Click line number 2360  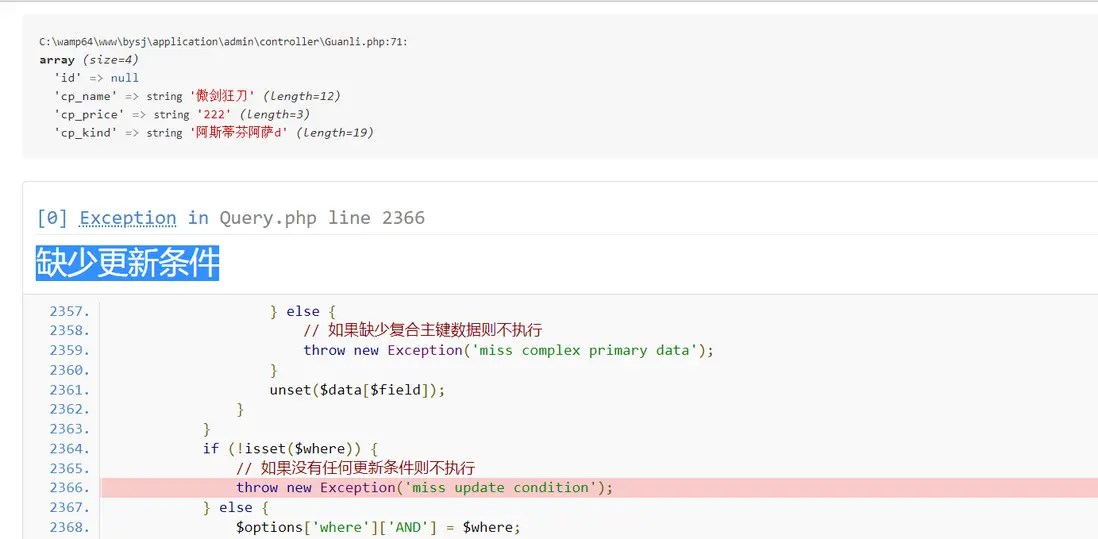click(69, 370)
